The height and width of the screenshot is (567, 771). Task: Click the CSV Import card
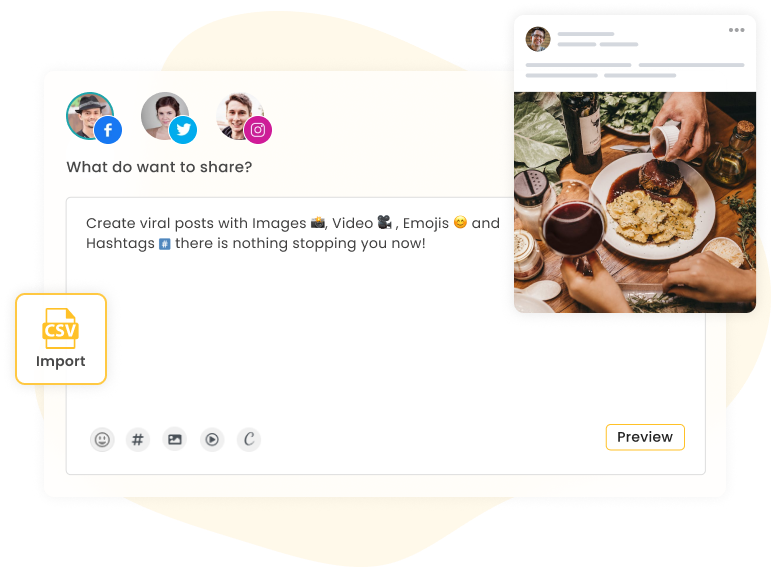pyautogui.click(x=61, y=339)
